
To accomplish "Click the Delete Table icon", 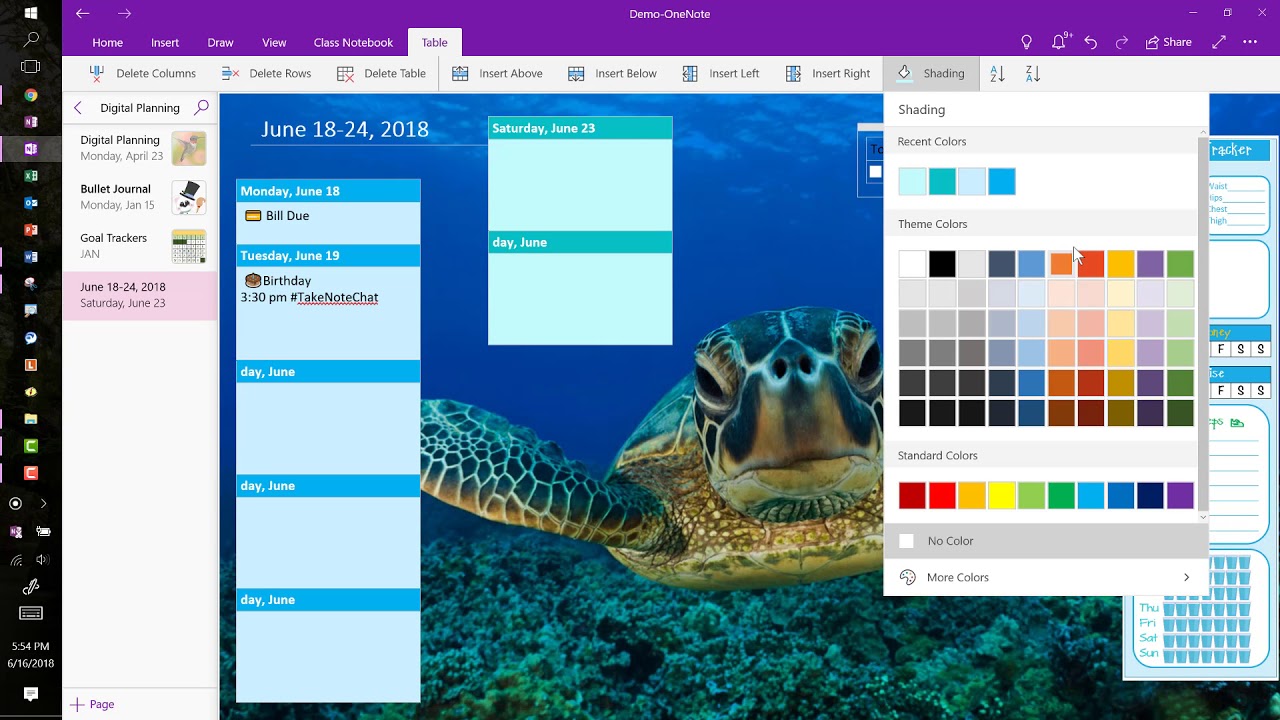I will click(x=346, y=73).
